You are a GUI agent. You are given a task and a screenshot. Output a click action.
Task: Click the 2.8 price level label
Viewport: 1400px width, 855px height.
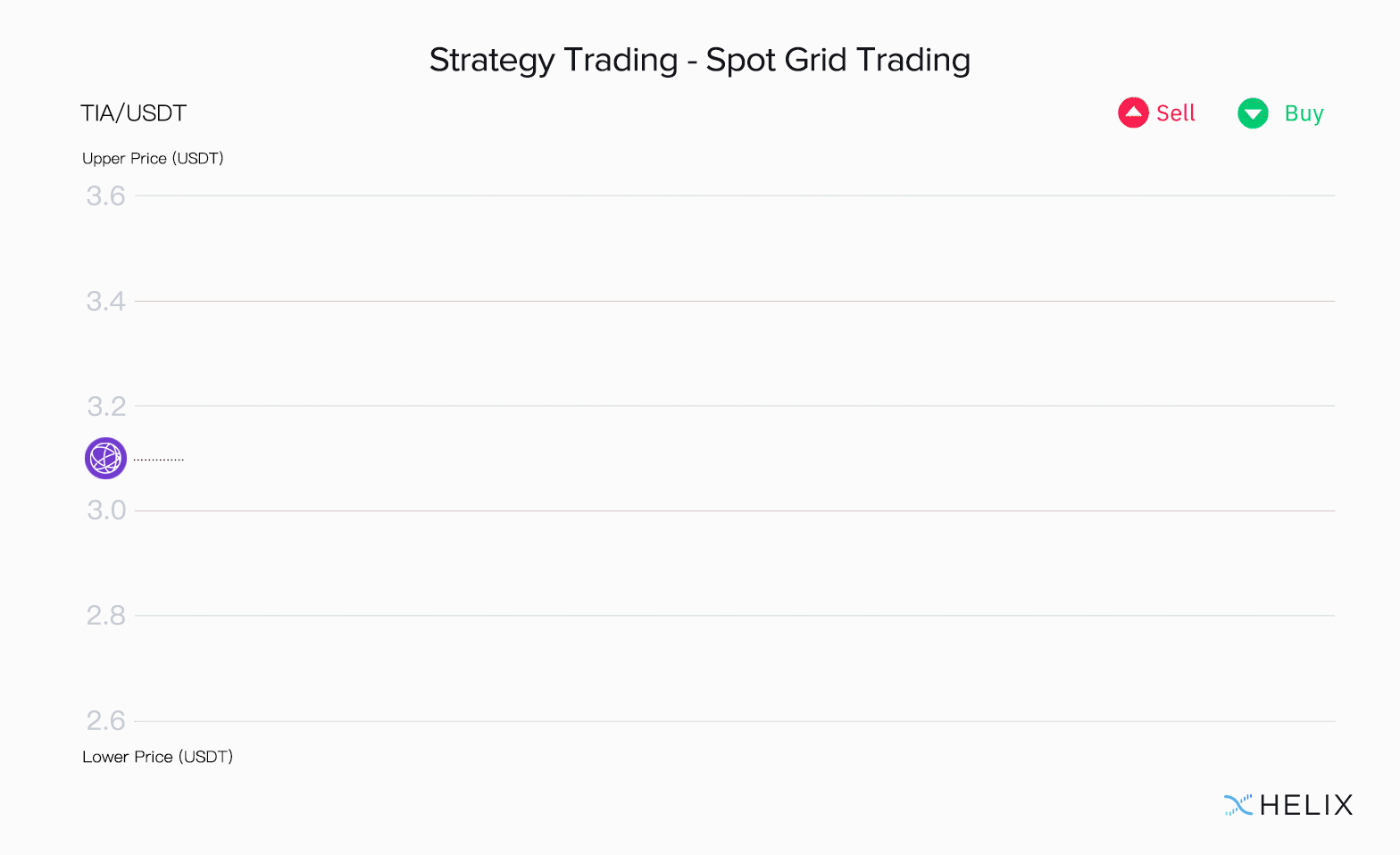tap(105, 616)
